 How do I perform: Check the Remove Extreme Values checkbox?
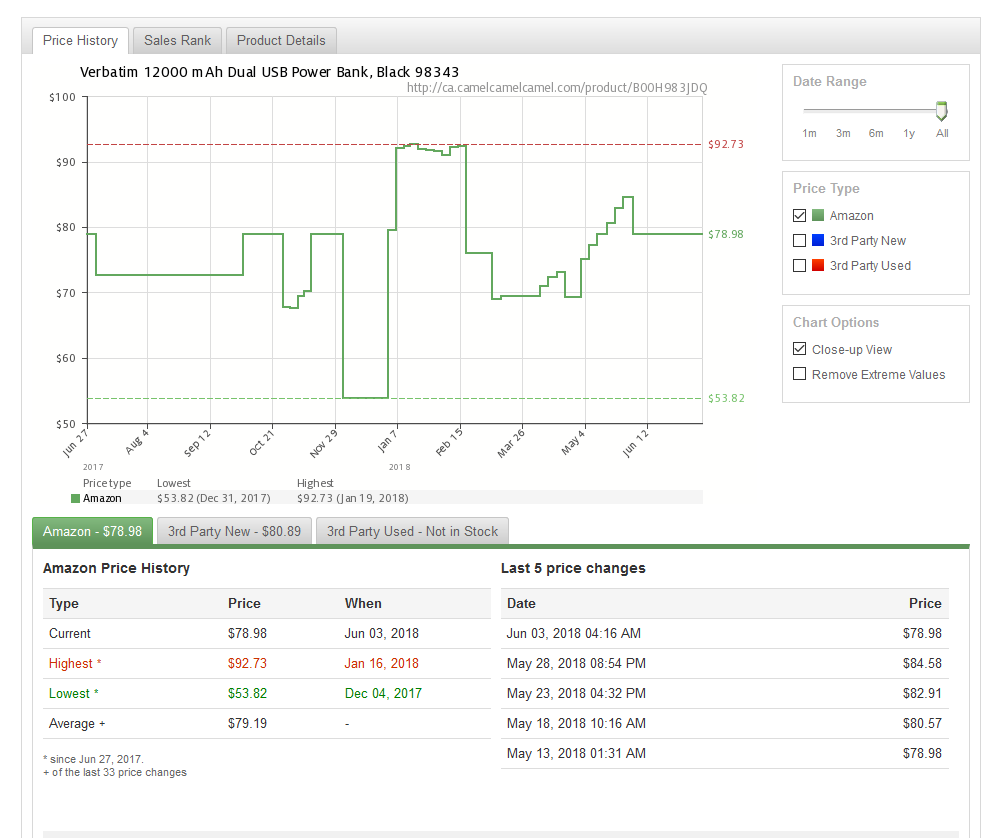pos(800,374)
